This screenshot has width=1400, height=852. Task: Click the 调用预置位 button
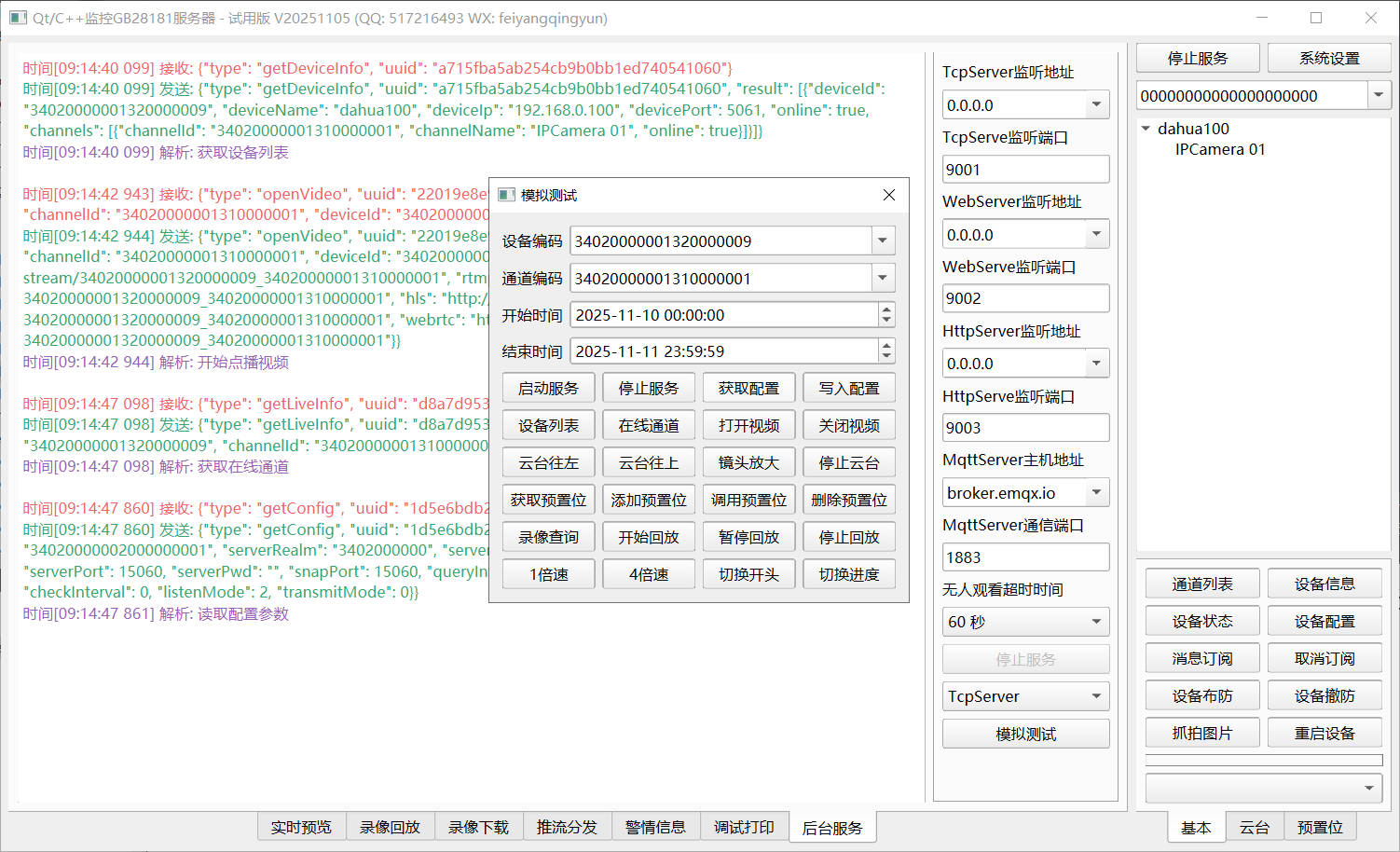(748, 500)
